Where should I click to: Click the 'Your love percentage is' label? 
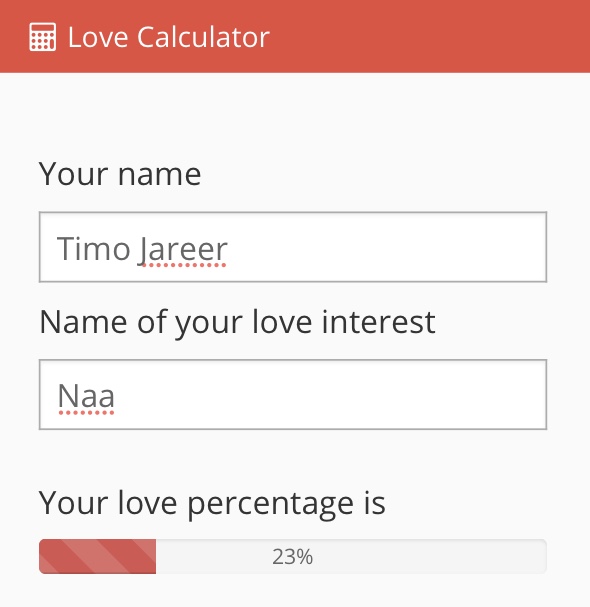212,504
